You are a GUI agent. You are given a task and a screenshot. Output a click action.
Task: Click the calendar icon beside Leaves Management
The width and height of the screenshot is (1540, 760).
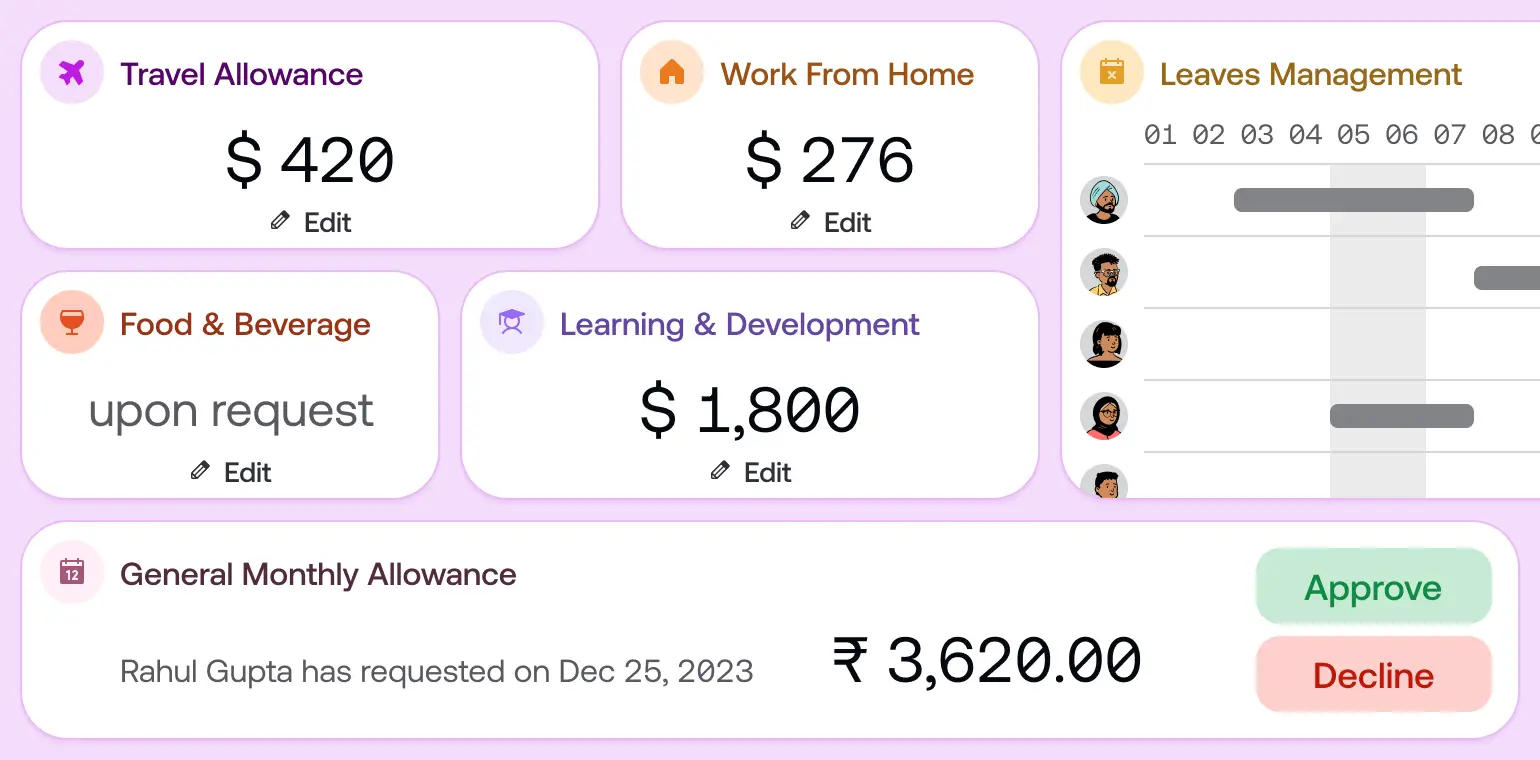click(x=1111, y=72)
